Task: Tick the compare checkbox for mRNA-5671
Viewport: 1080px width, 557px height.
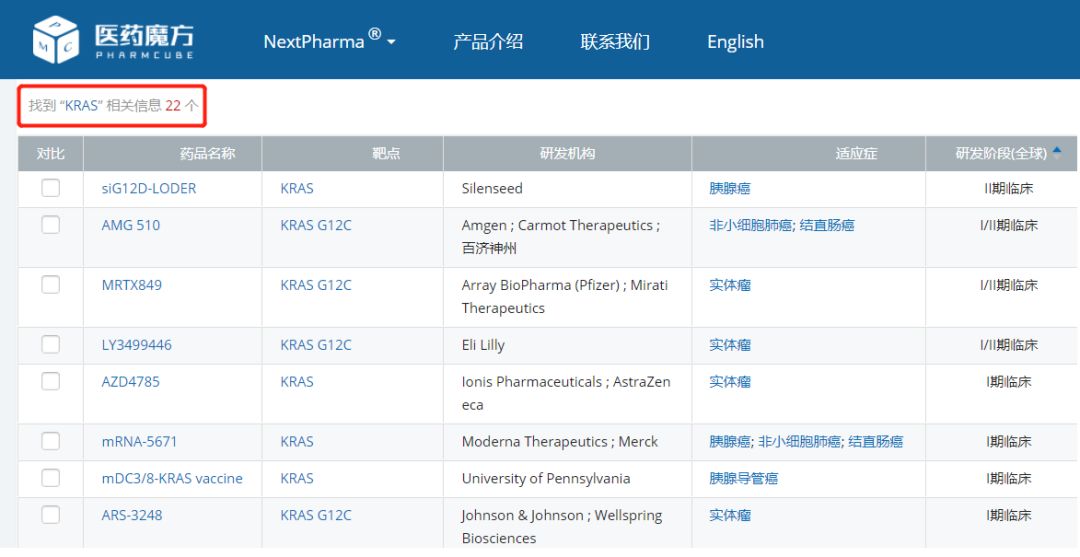Action: click(x=50, y=441)
